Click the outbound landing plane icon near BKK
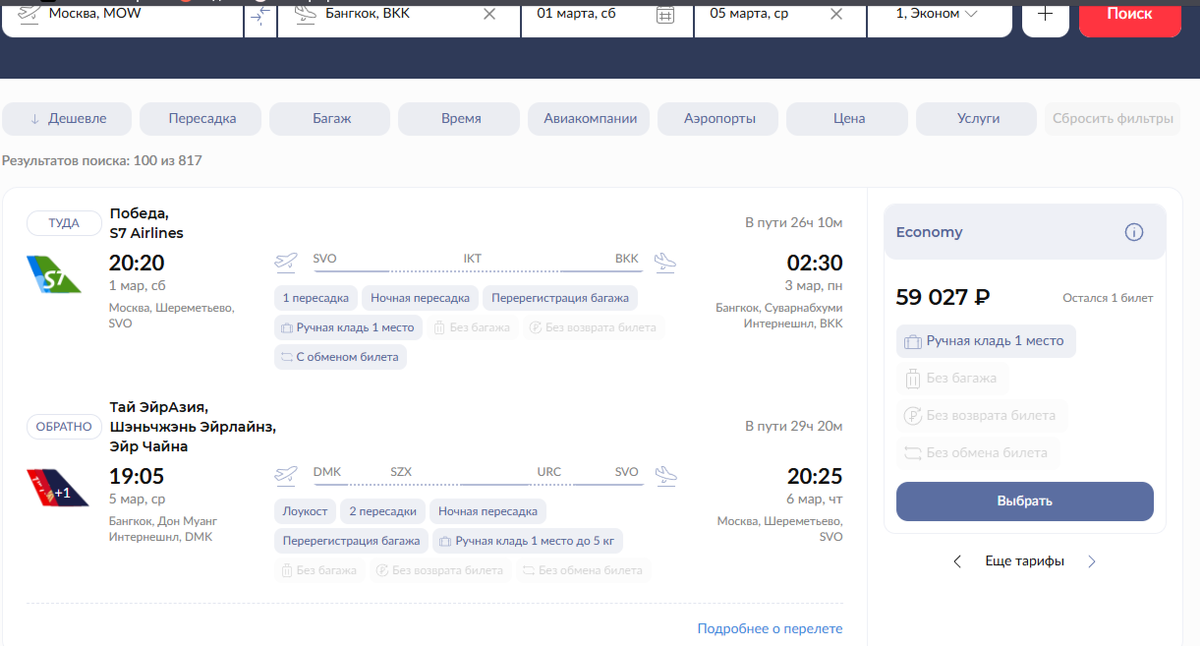 [x=665, y=262]
